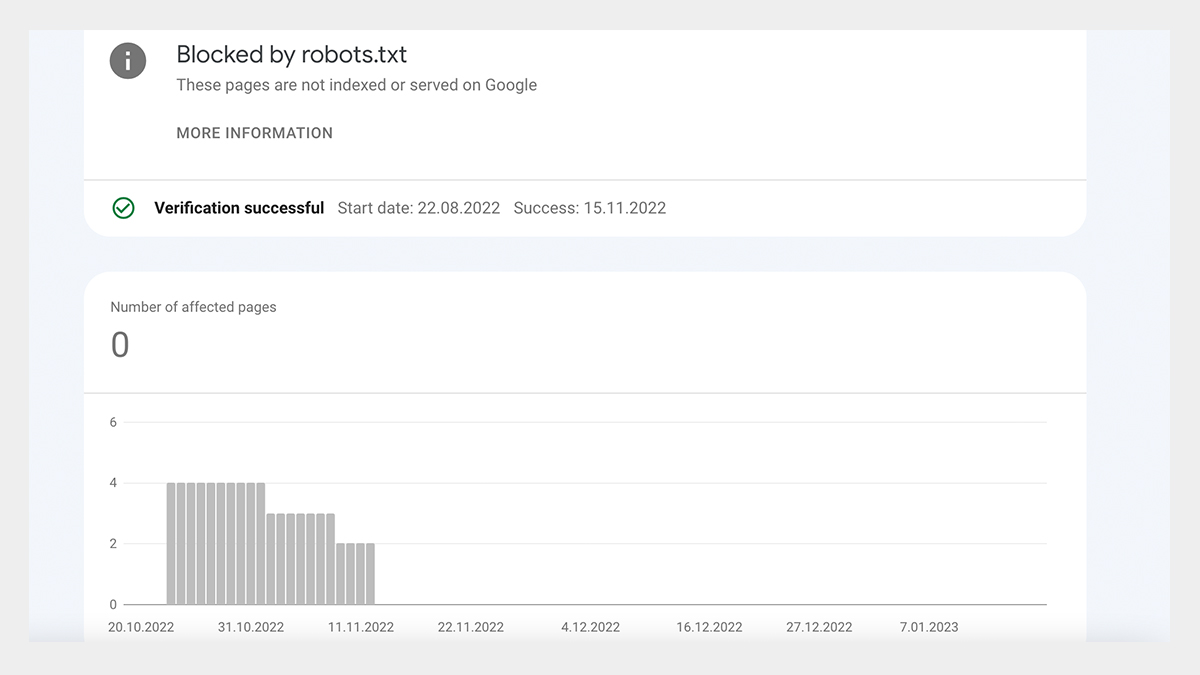Image resolution: width=1200 pixels, height=675 pixels.
Task: Click the x-axis date 7.01.2023
Action: 929,627
